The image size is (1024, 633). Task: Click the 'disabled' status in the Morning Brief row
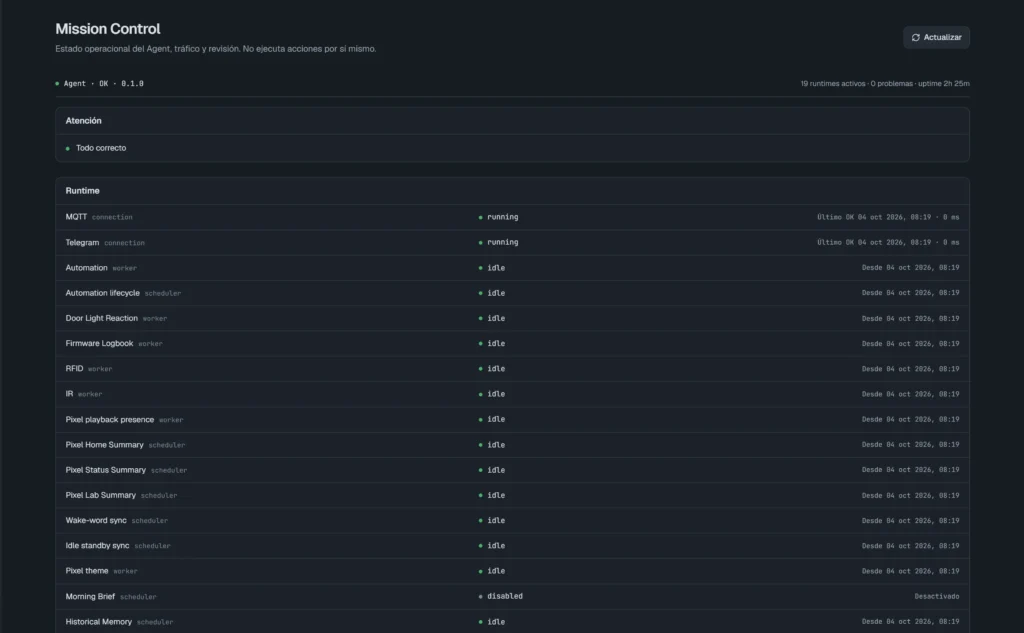pos(505,596)
